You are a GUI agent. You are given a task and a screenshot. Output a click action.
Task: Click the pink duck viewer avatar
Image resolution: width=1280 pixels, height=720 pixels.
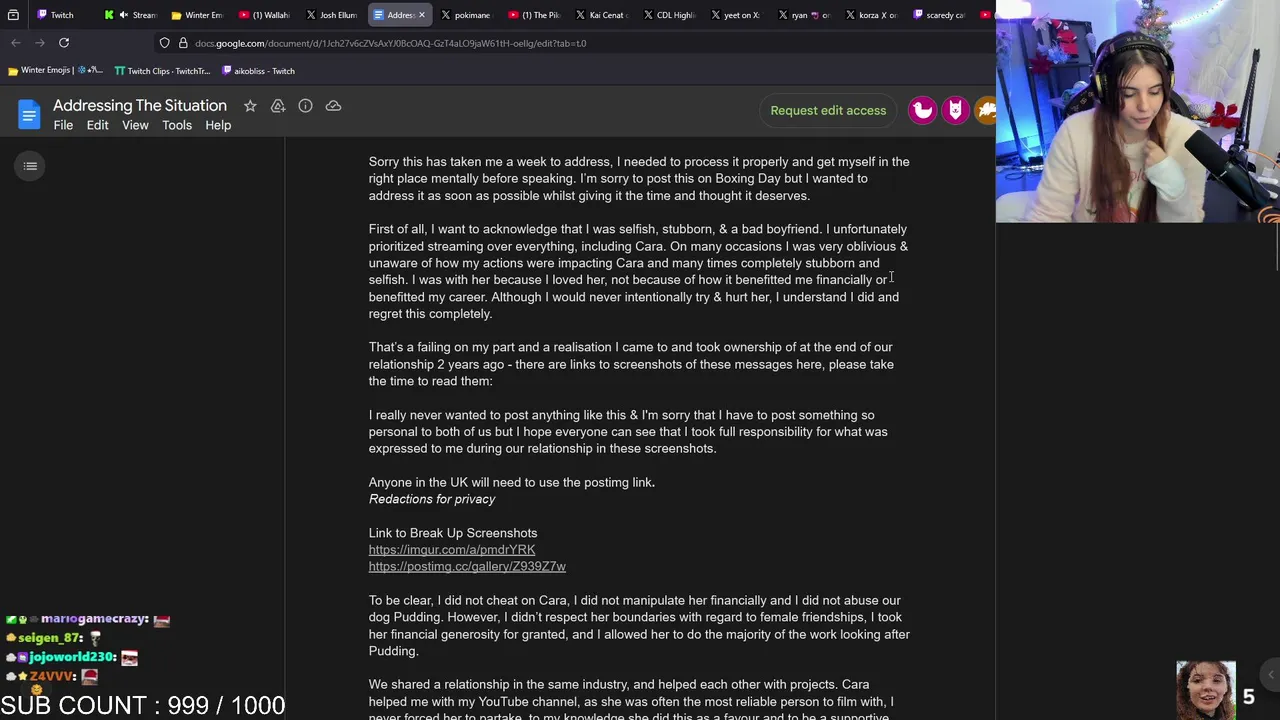point(922,110)
